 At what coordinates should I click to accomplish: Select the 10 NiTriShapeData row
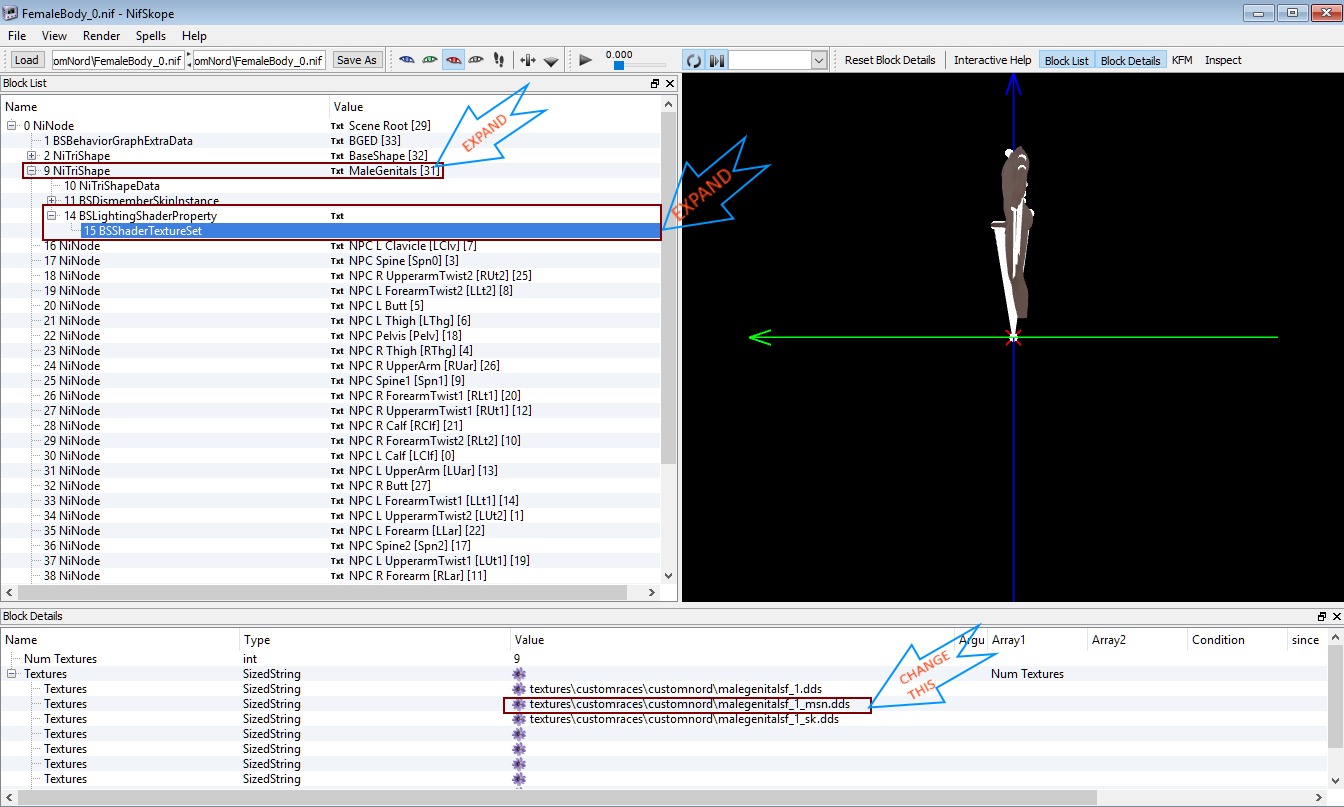tap(111, 186)
